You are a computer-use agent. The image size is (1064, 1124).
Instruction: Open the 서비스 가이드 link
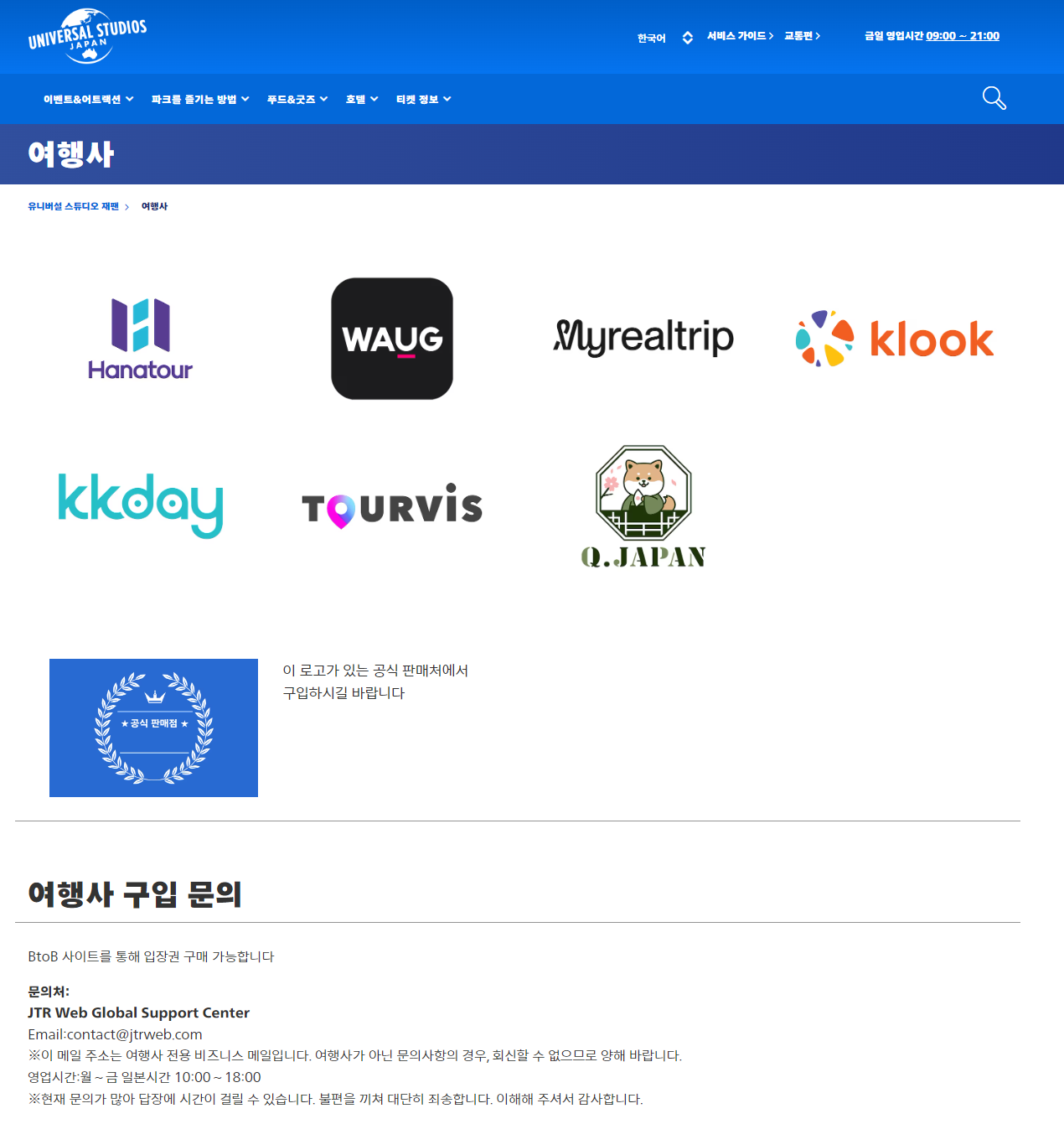click(x=740, y=36)
